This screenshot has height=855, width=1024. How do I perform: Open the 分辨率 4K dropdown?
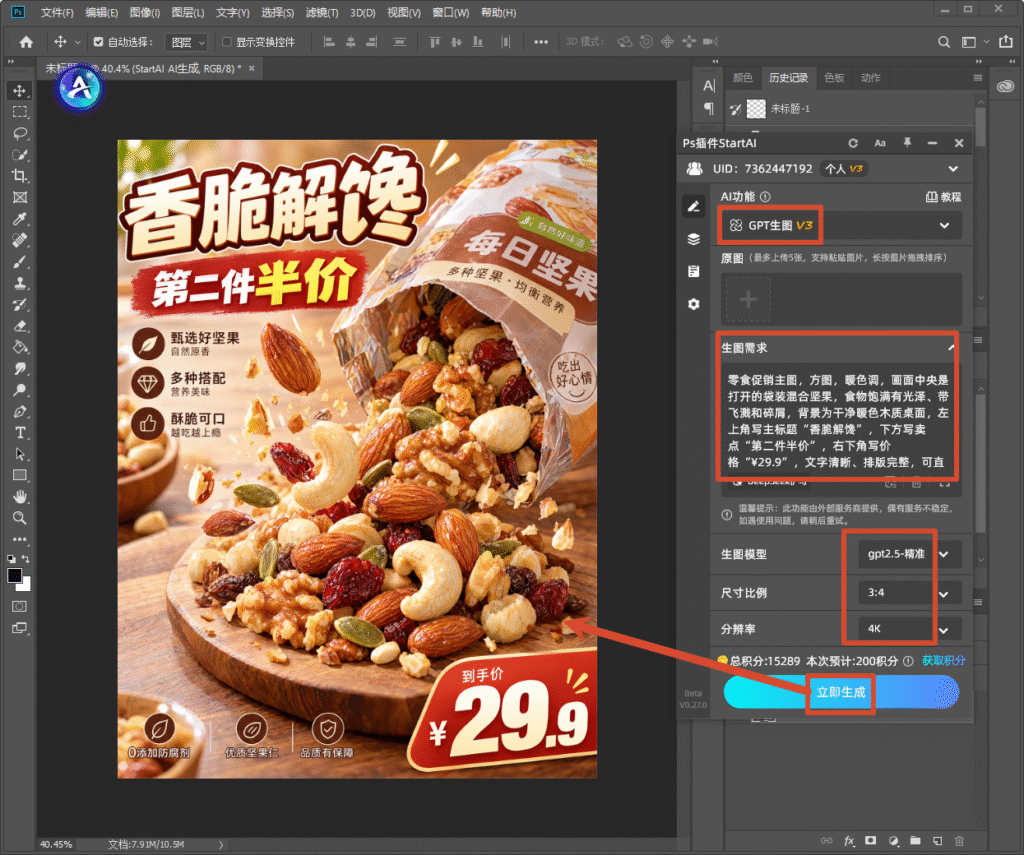[x=909, y=629]
